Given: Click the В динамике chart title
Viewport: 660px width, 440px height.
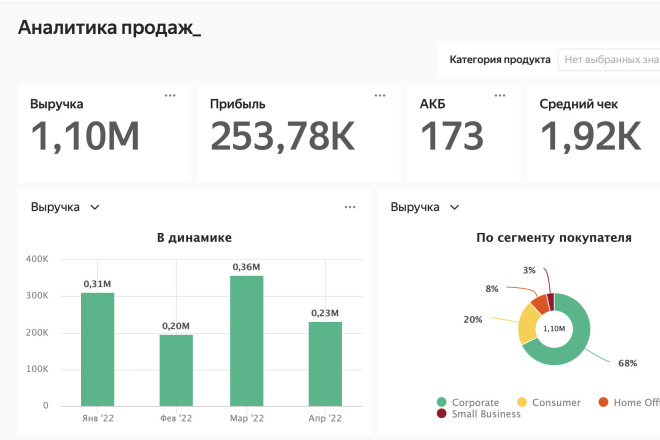Looking at the screenshot, I should pos(194,237).
